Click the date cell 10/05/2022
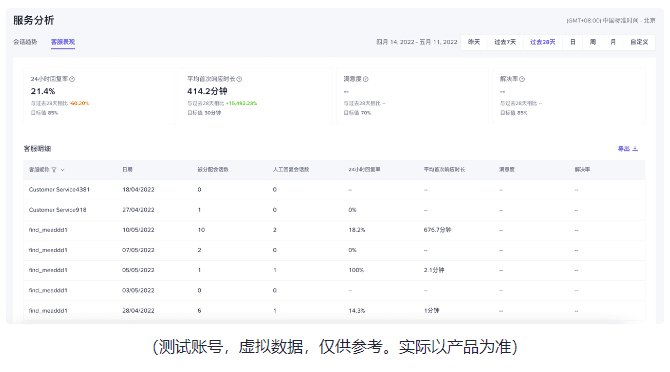Viewport: 670px width, 372px height. [138, 230]
